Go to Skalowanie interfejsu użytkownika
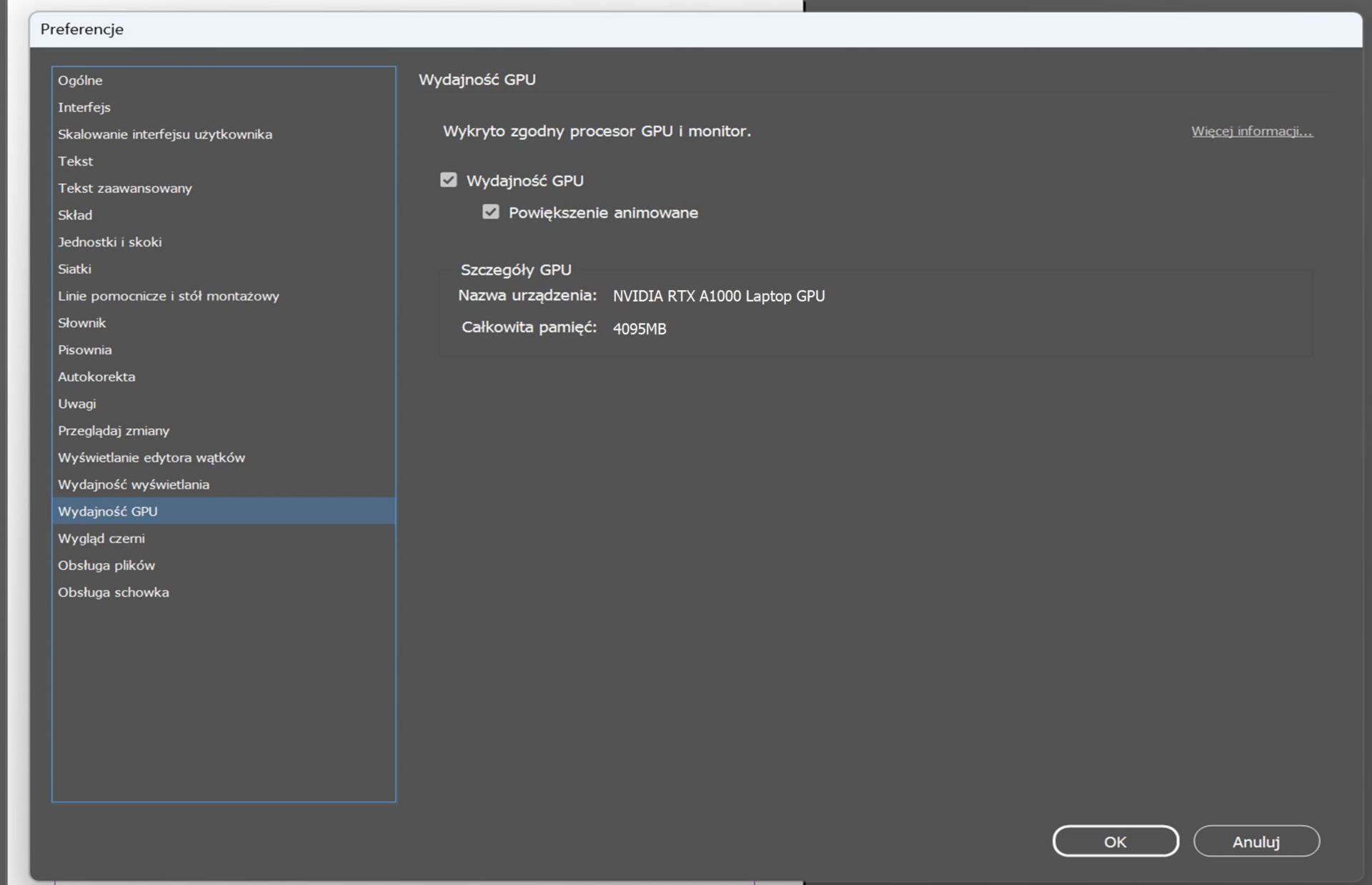 [164, 134]
